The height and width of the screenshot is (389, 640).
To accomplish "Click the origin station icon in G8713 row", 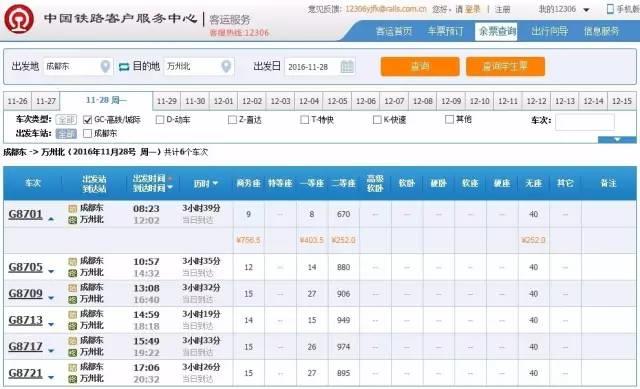I will pyautogui.click(x=73, y=315).
